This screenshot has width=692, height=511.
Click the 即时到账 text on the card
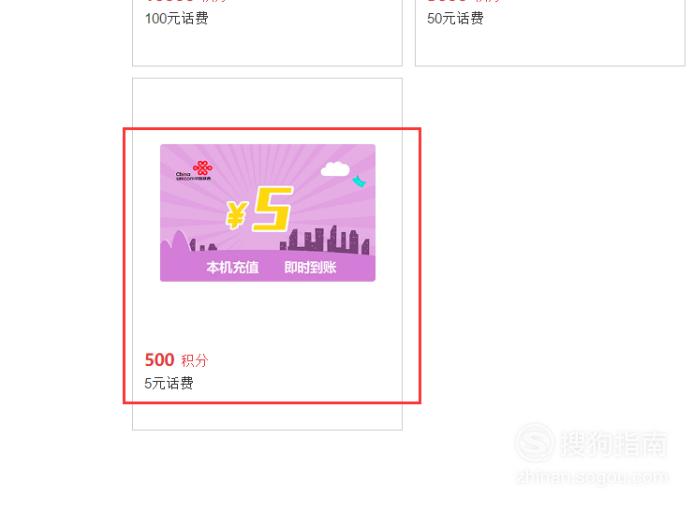(x=310, y=267)
